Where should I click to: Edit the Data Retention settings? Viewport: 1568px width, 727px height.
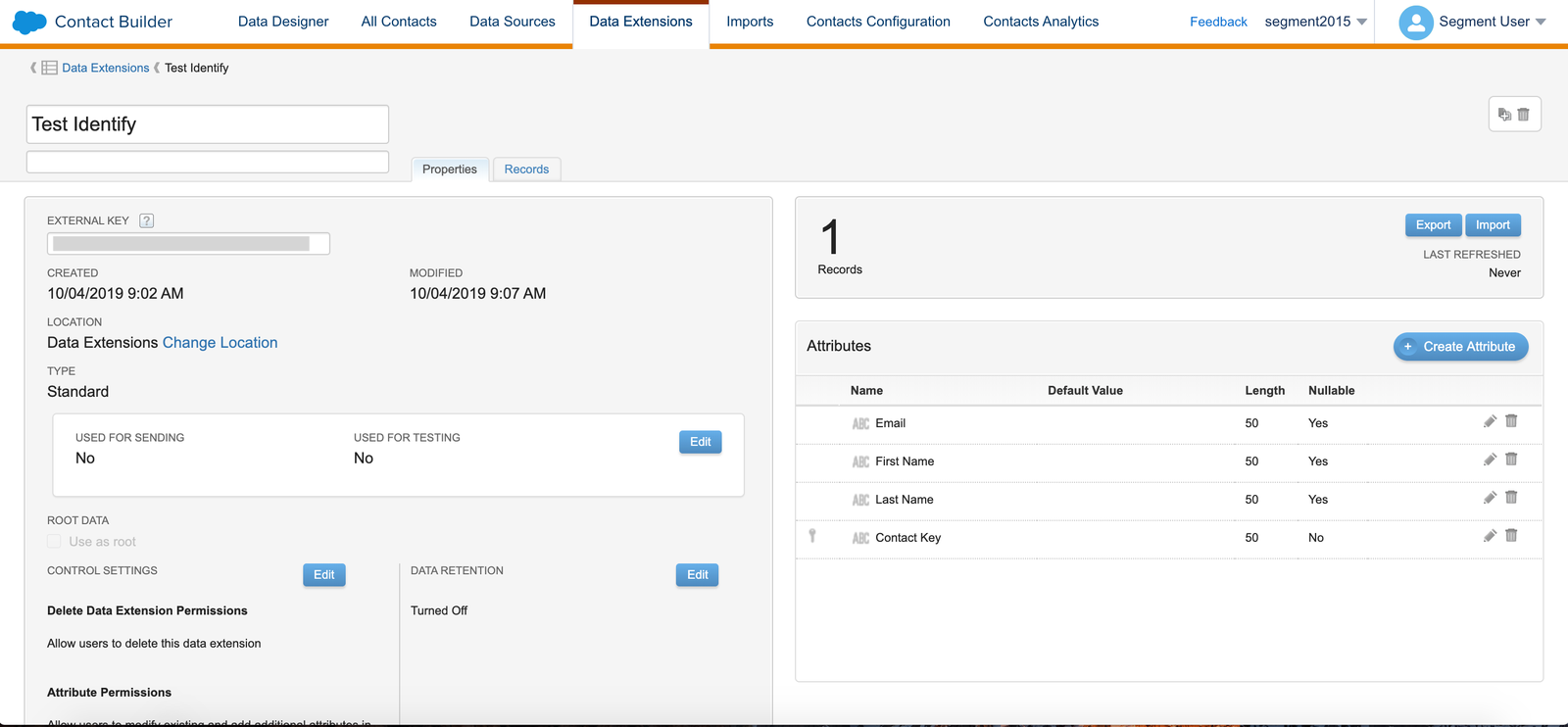pyautogui.click(x=697, y=575)
